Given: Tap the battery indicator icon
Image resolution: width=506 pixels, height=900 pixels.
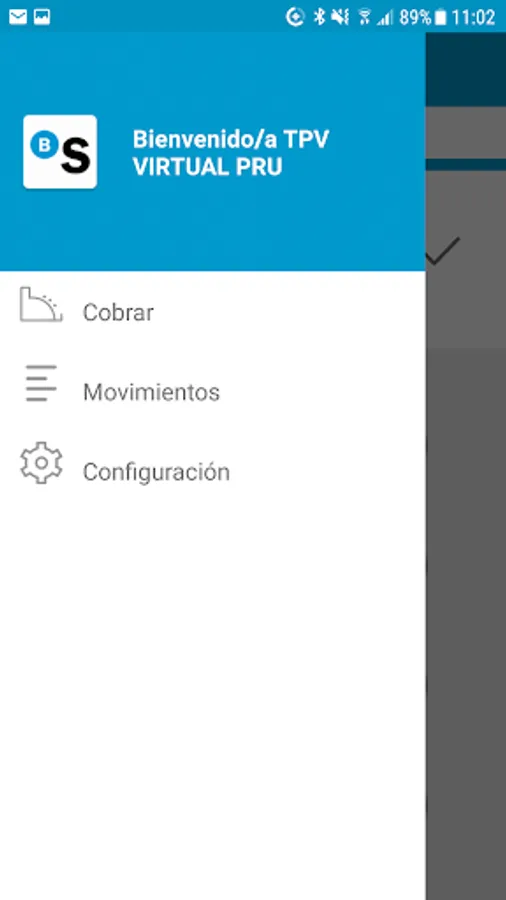Looking at the screenshot, I should coord(440,18).
